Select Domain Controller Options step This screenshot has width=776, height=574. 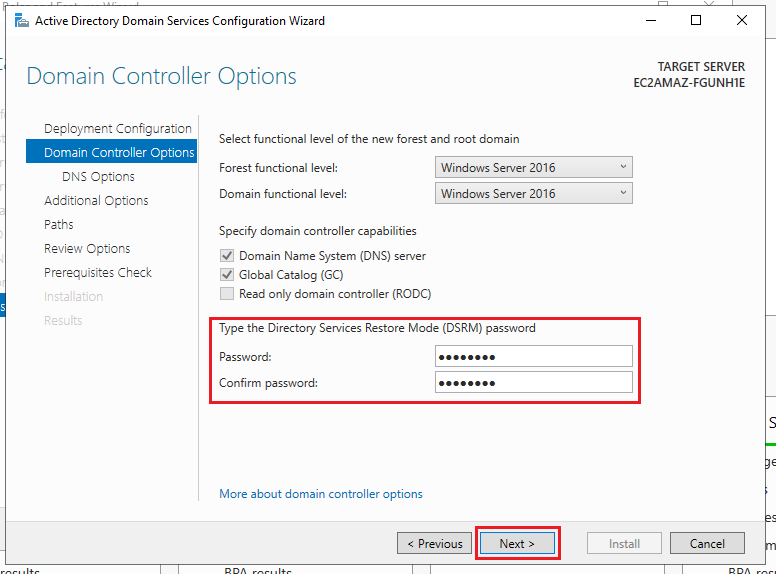pos(111,152)
